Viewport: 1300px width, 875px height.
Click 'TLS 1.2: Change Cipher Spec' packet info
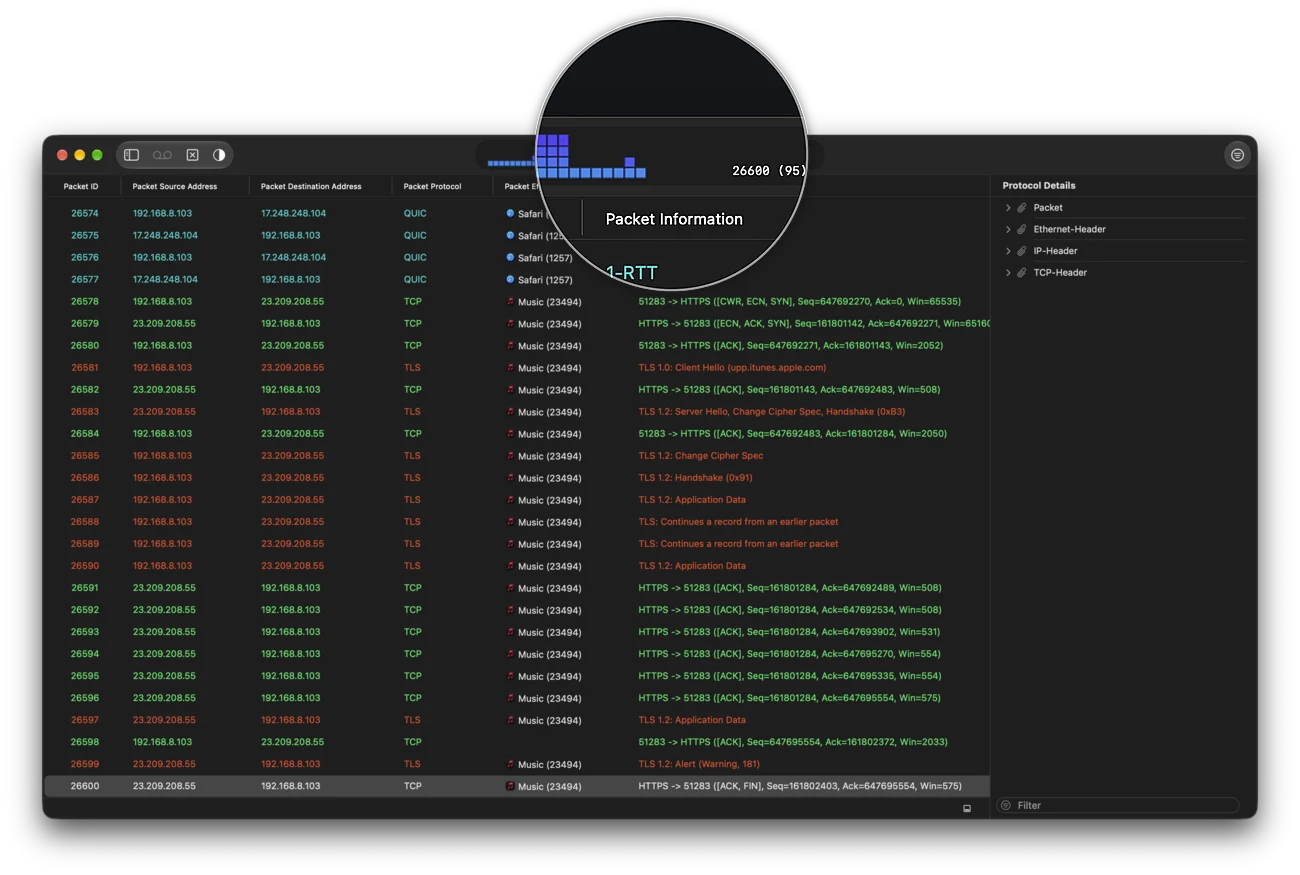click(x=701, y=456)
